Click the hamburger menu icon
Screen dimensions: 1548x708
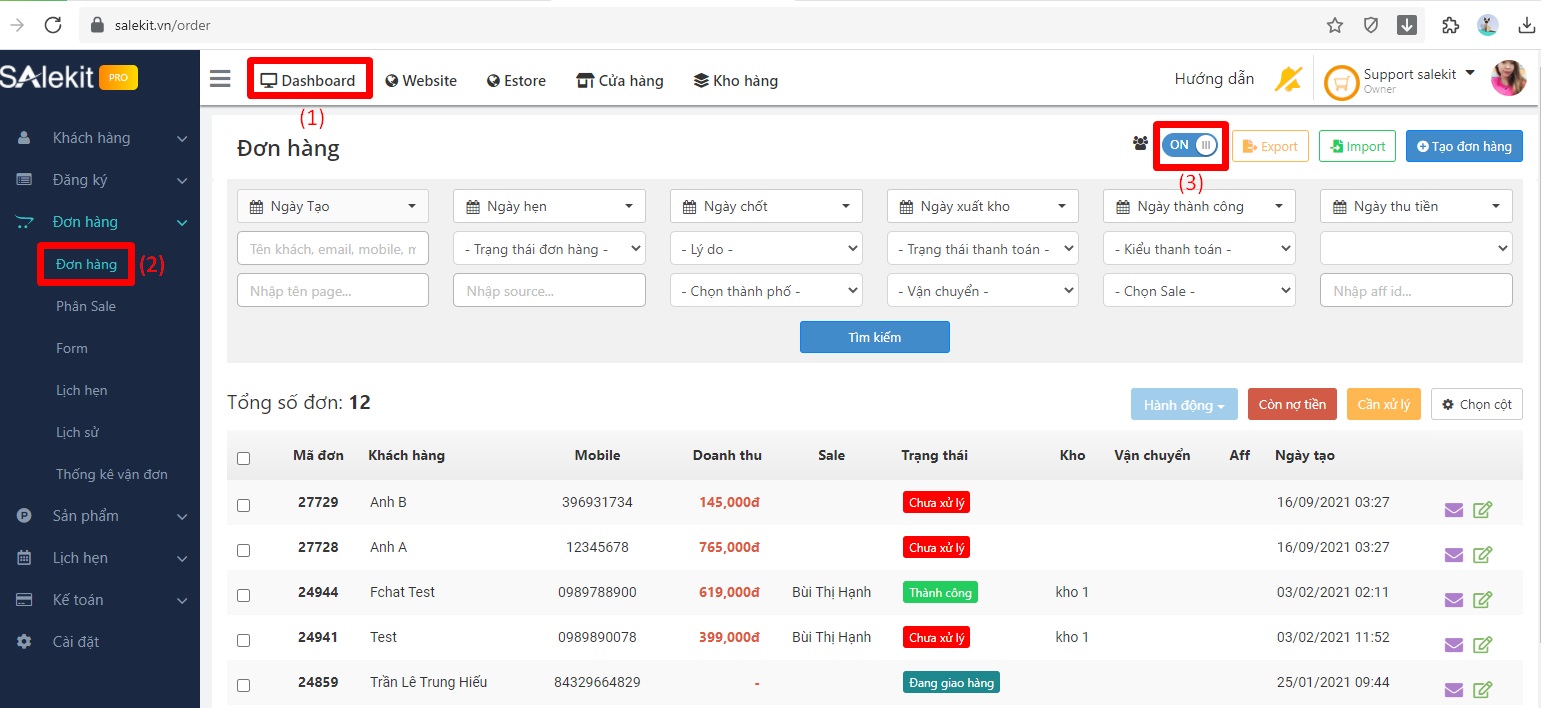pos(220,80)
